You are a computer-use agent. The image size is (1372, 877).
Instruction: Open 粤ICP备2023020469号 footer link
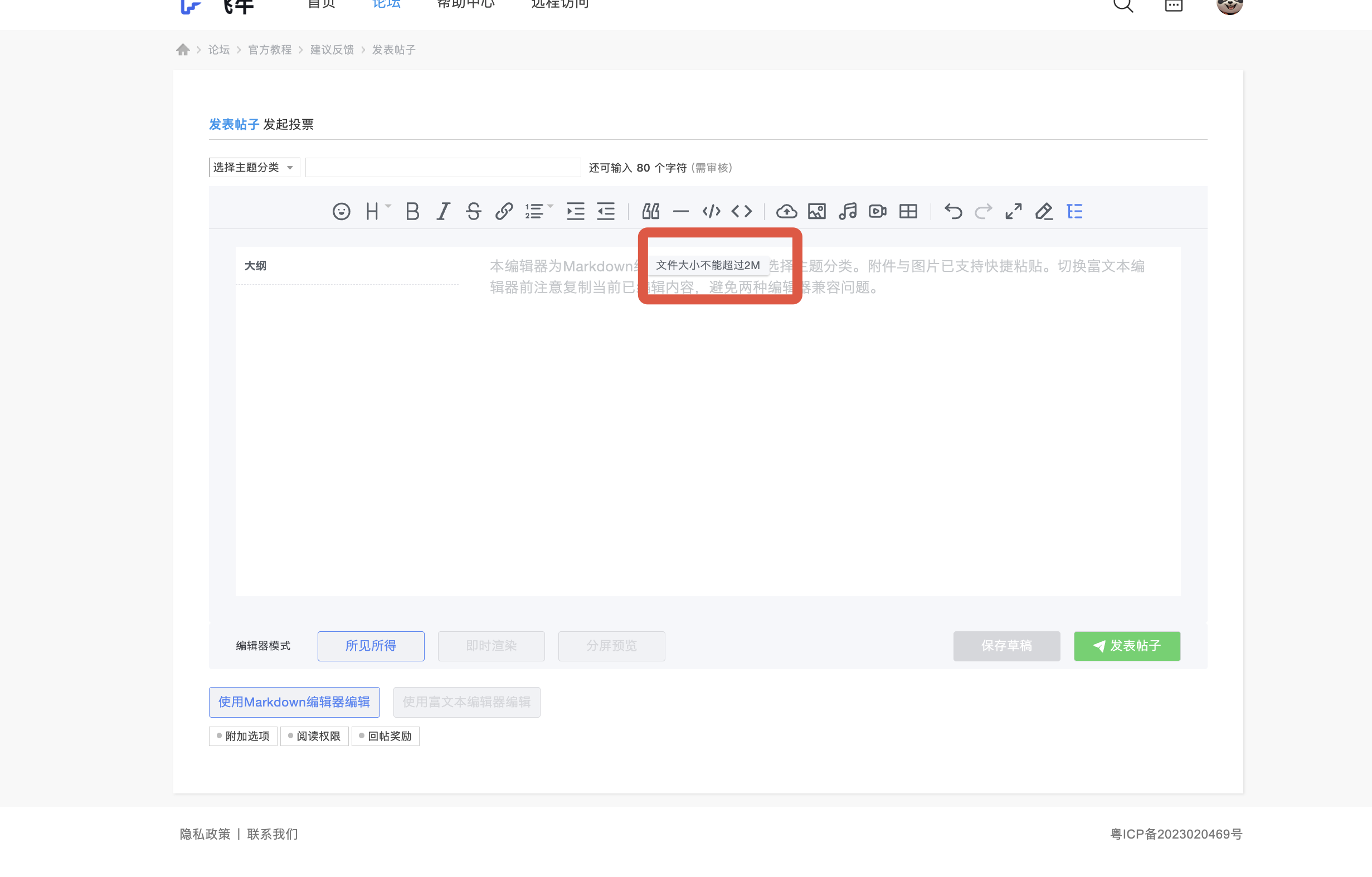(1176, 834)
